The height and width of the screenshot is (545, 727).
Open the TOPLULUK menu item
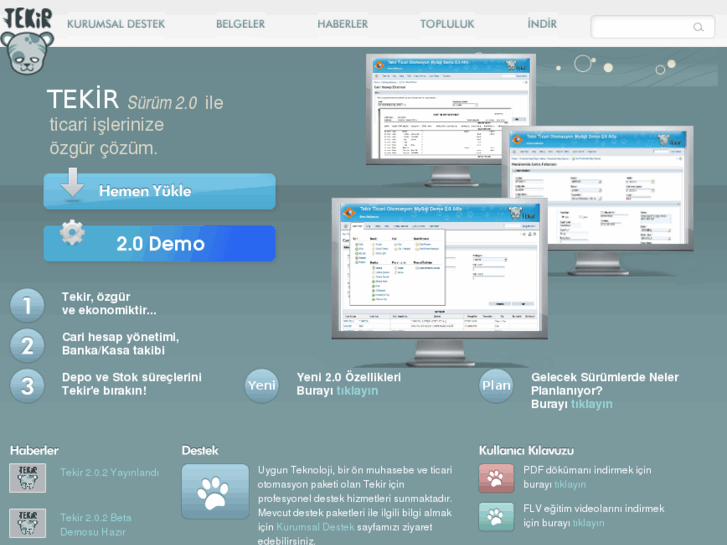point(447,24)
